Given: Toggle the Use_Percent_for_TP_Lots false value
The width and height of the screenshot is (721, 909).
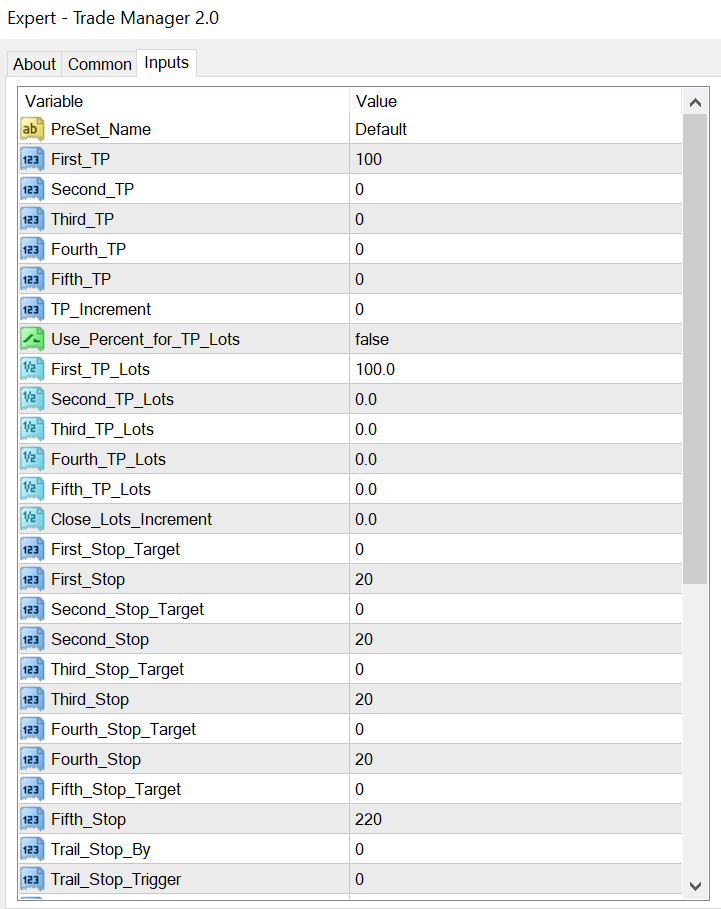Looking at the screenshot, I should click(x=372, y=339).
